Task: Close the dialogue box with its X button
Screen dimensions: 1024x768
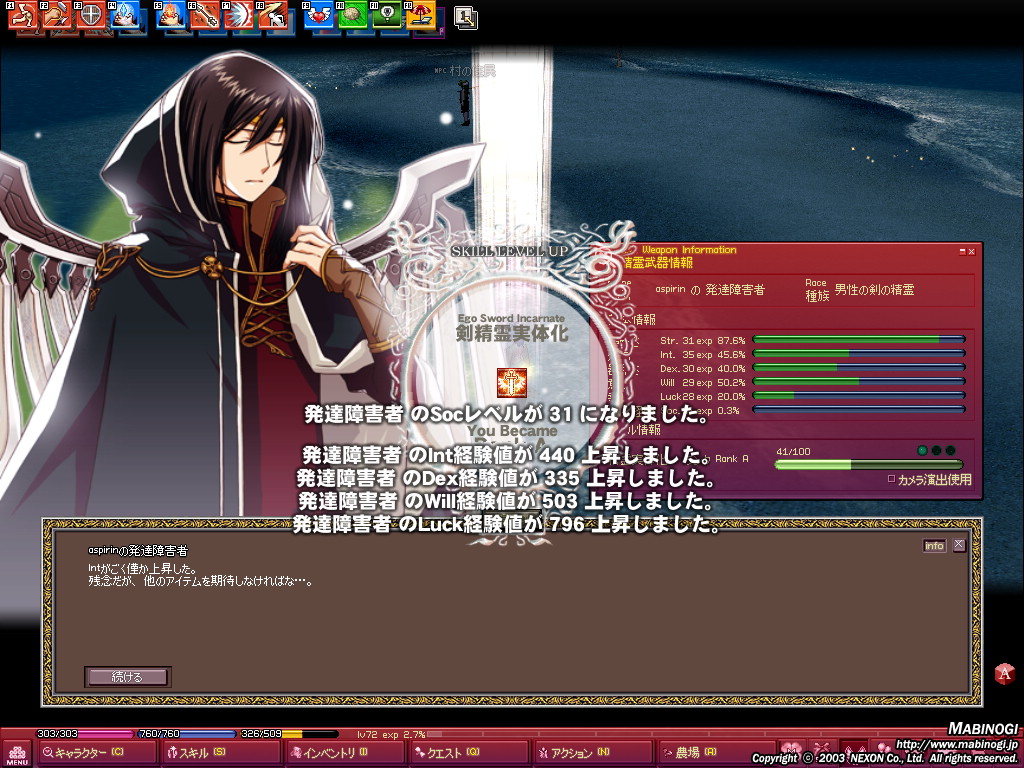Action: [x=959, y=545]
